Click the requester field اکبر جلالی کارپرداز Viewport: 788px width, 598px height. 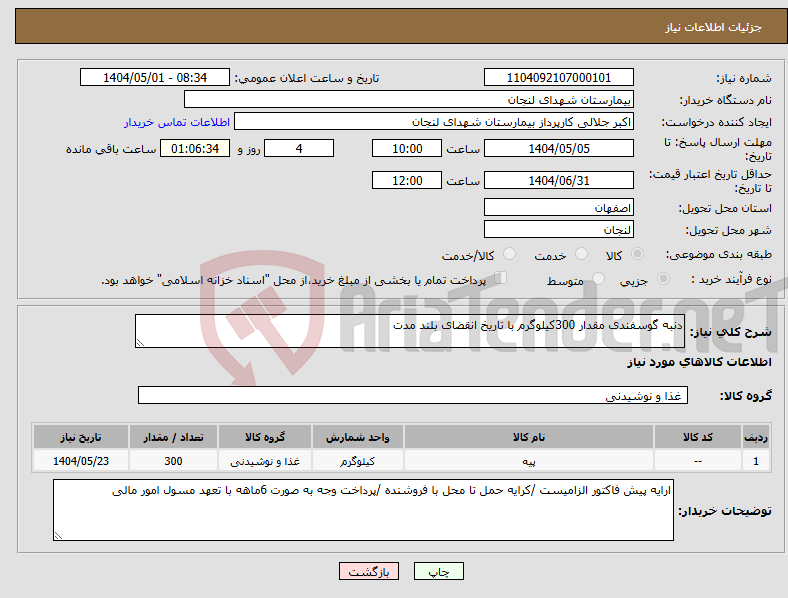[434, 122]
